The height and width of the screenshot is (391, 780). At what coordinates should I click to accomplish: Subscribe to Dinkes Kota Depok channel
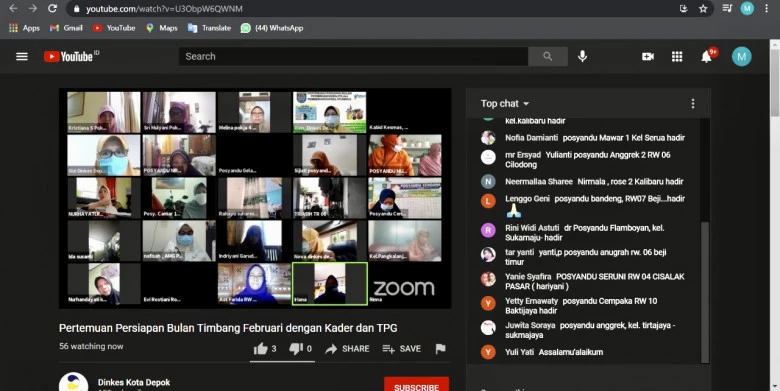click(x=416, y=384)
